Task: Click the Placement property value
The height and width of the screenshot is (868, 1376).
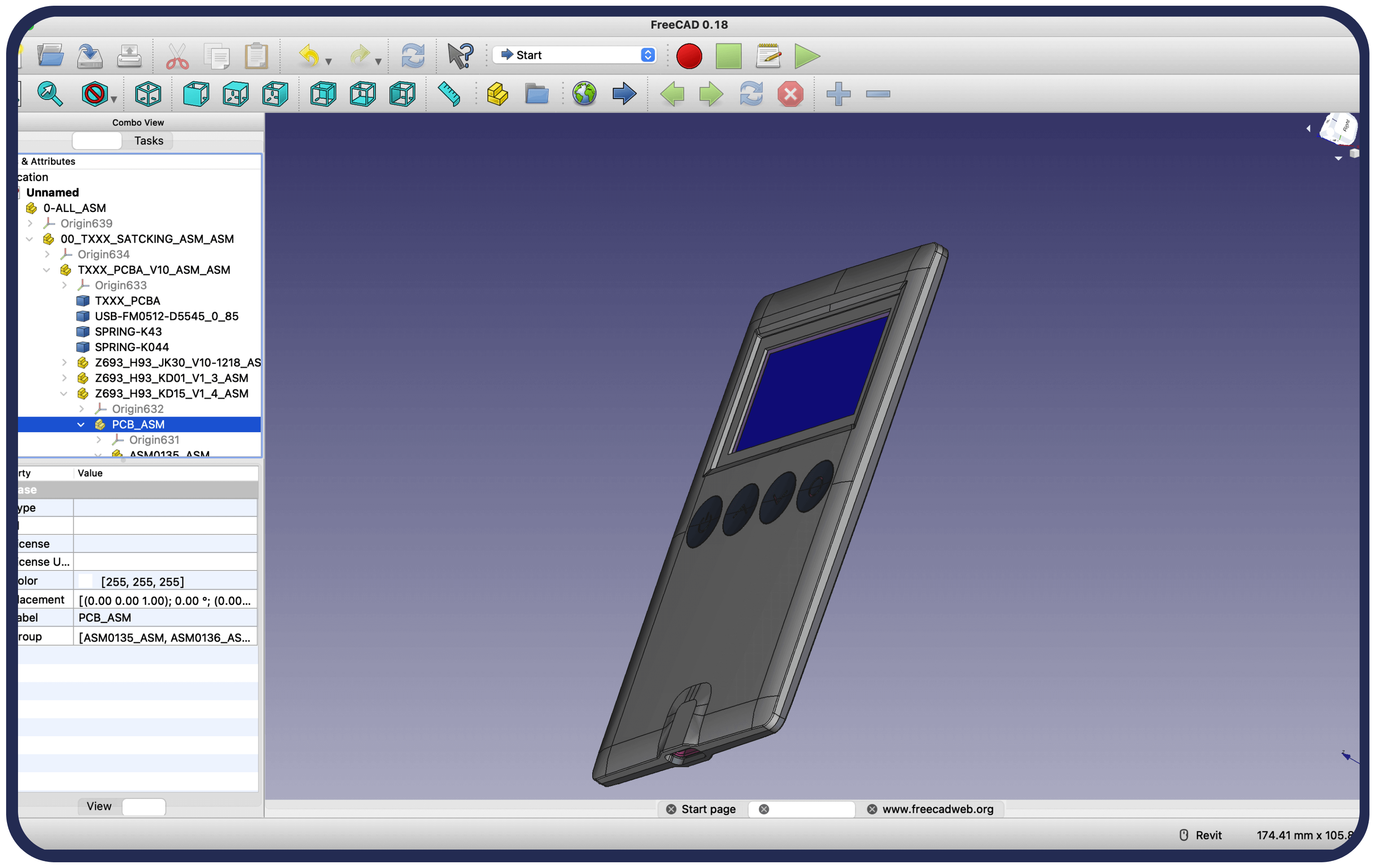Action: pyautogui.click(x=165, y=600)
